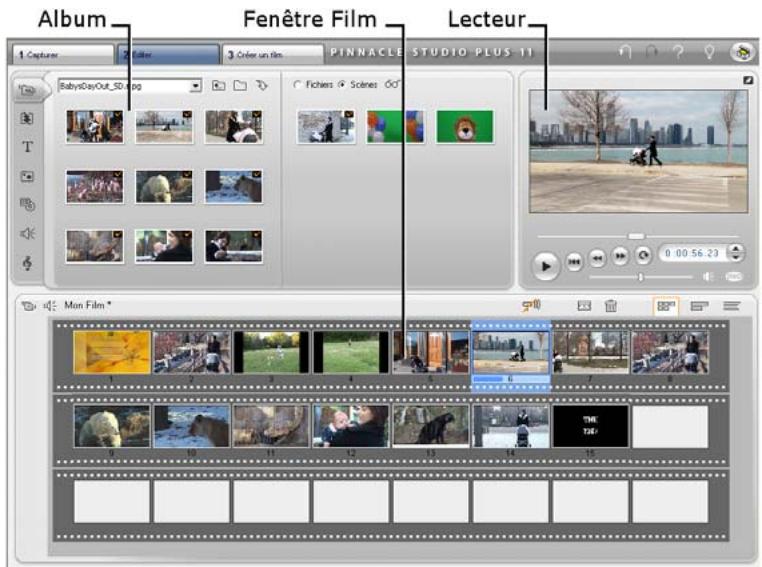Click the timecode stepper arrows

(736, 253)
